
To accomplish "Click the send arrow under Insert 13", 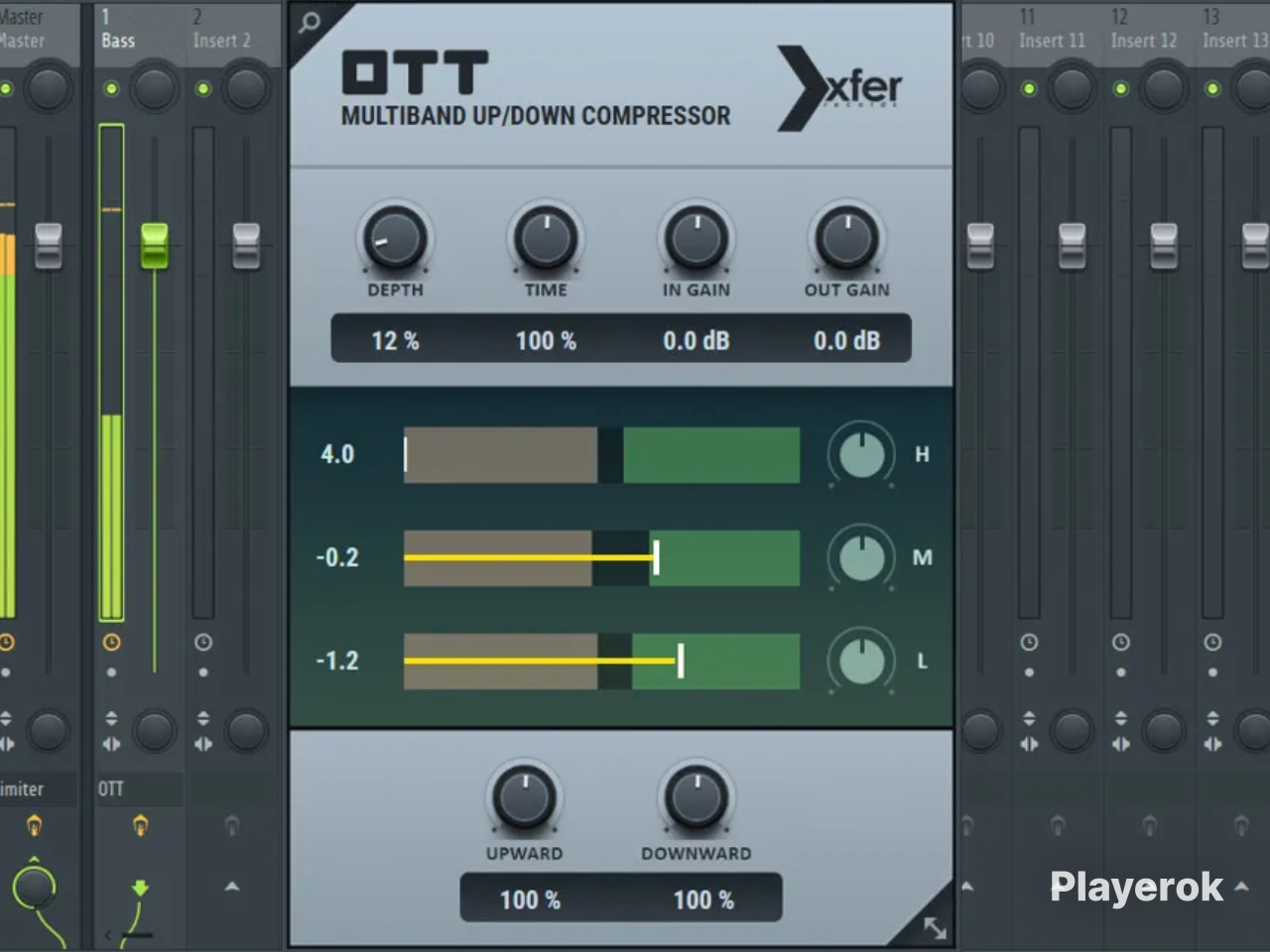I will coord(1241,887).
